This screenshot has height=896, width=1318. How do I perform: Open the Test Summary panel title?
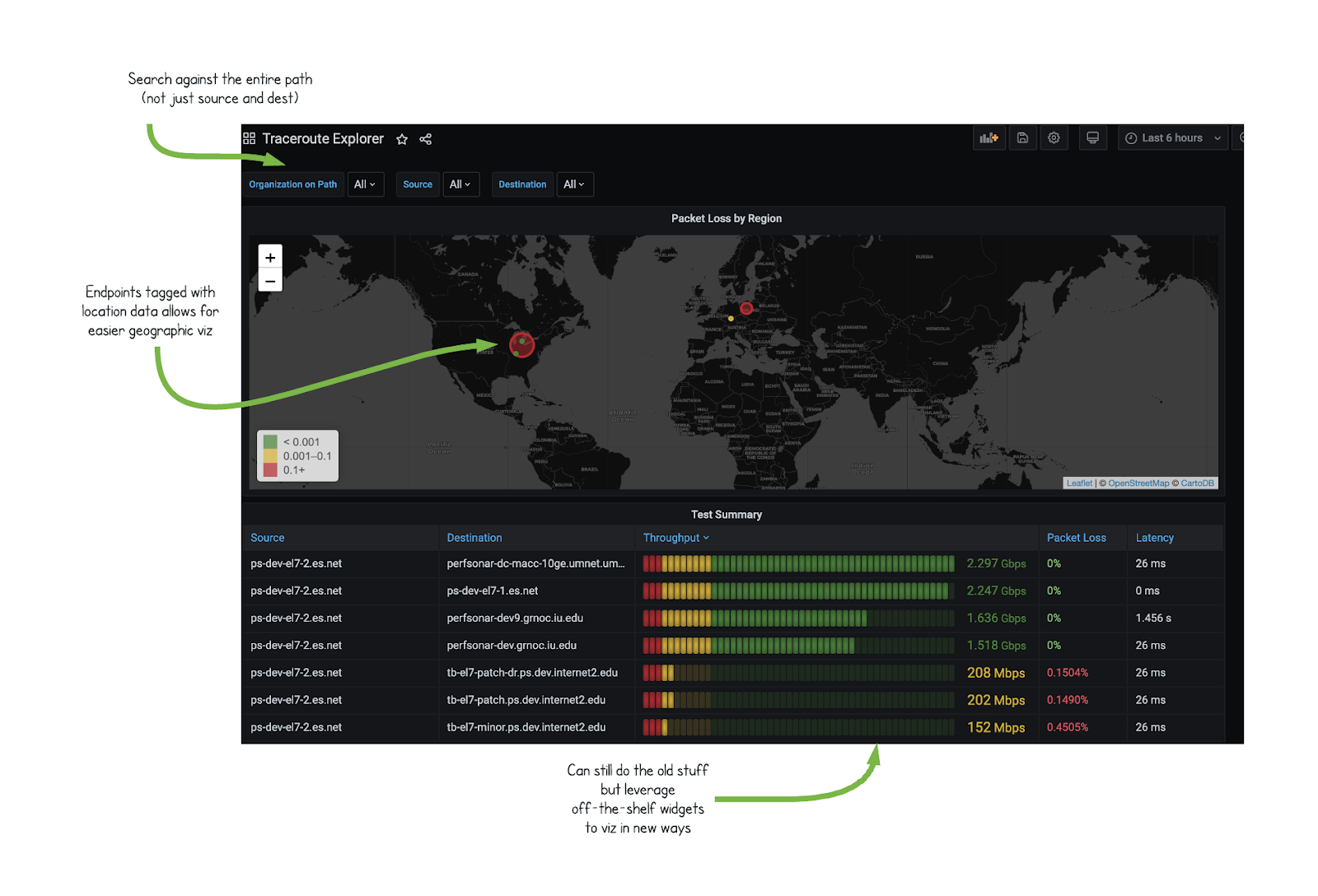(x=727, y=515)
